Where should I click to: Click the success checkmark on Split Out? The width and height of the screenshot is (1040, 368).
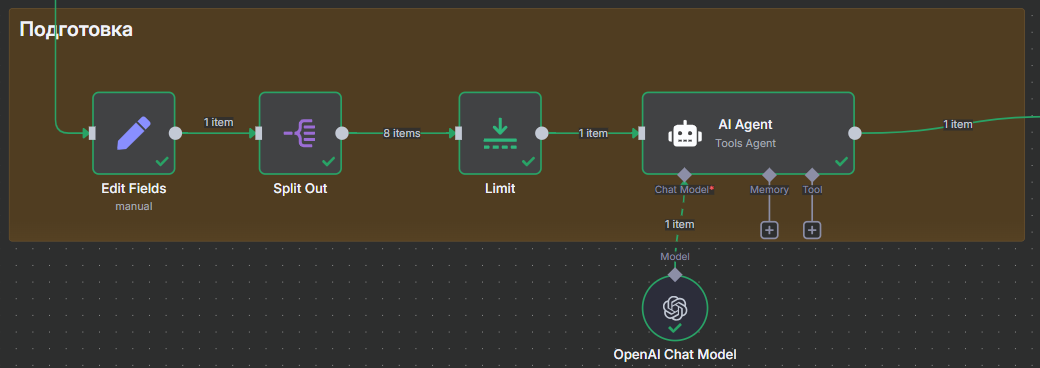(x=328, y=161)
